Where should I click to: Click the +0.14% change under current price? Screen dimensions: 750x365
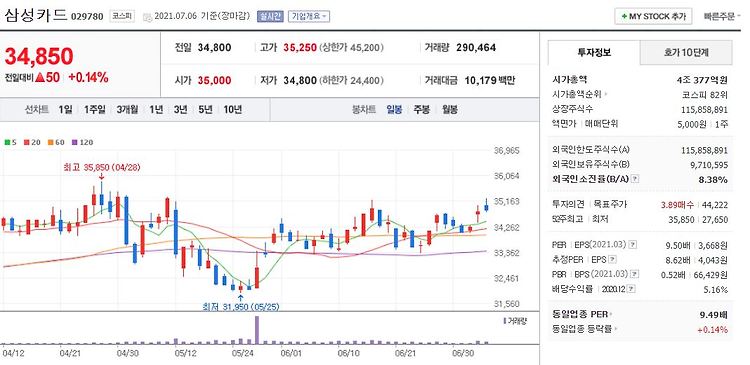(88, 77)
